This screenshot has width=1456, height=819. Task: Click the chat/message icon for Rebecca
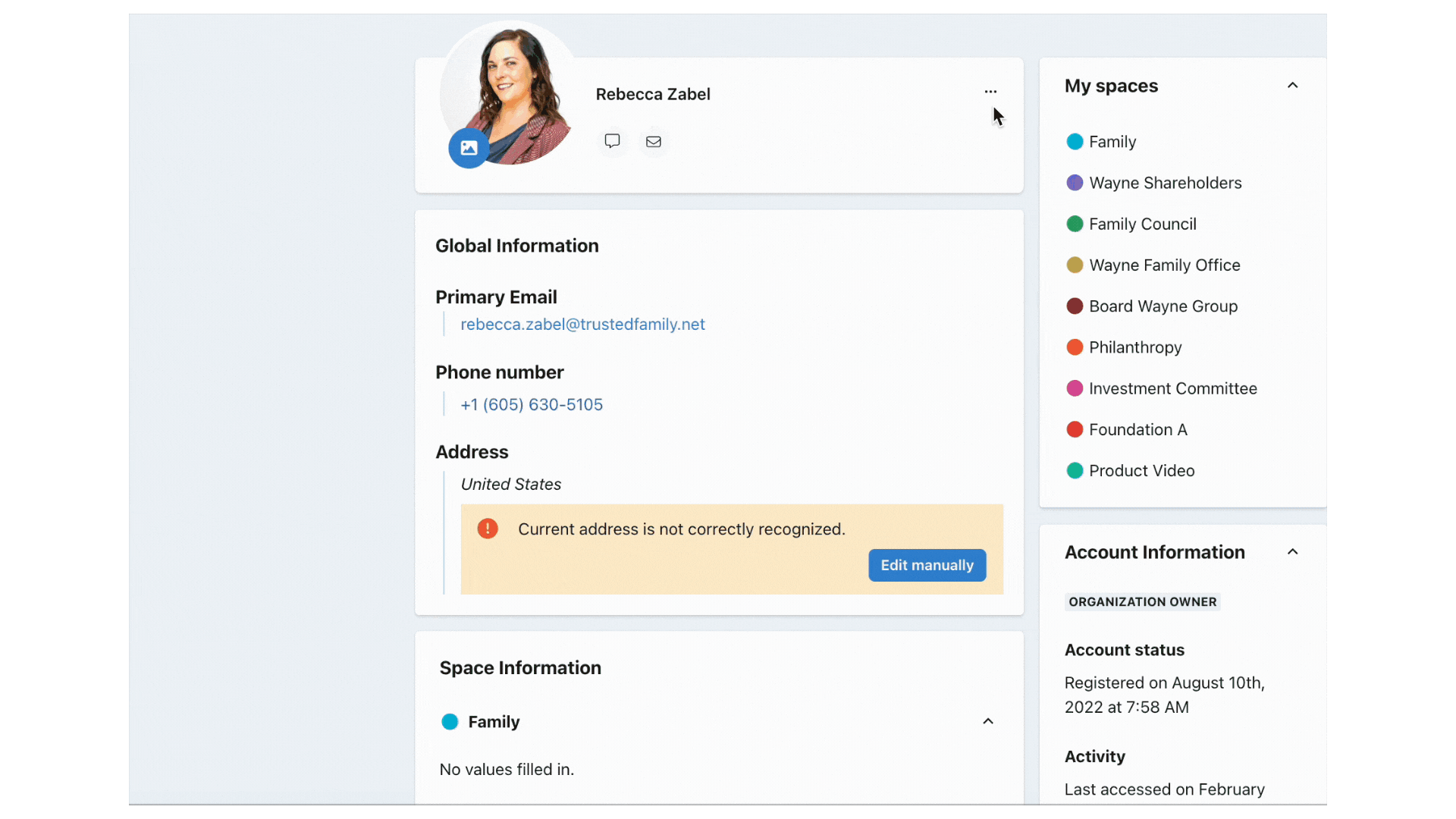point(612,140)
